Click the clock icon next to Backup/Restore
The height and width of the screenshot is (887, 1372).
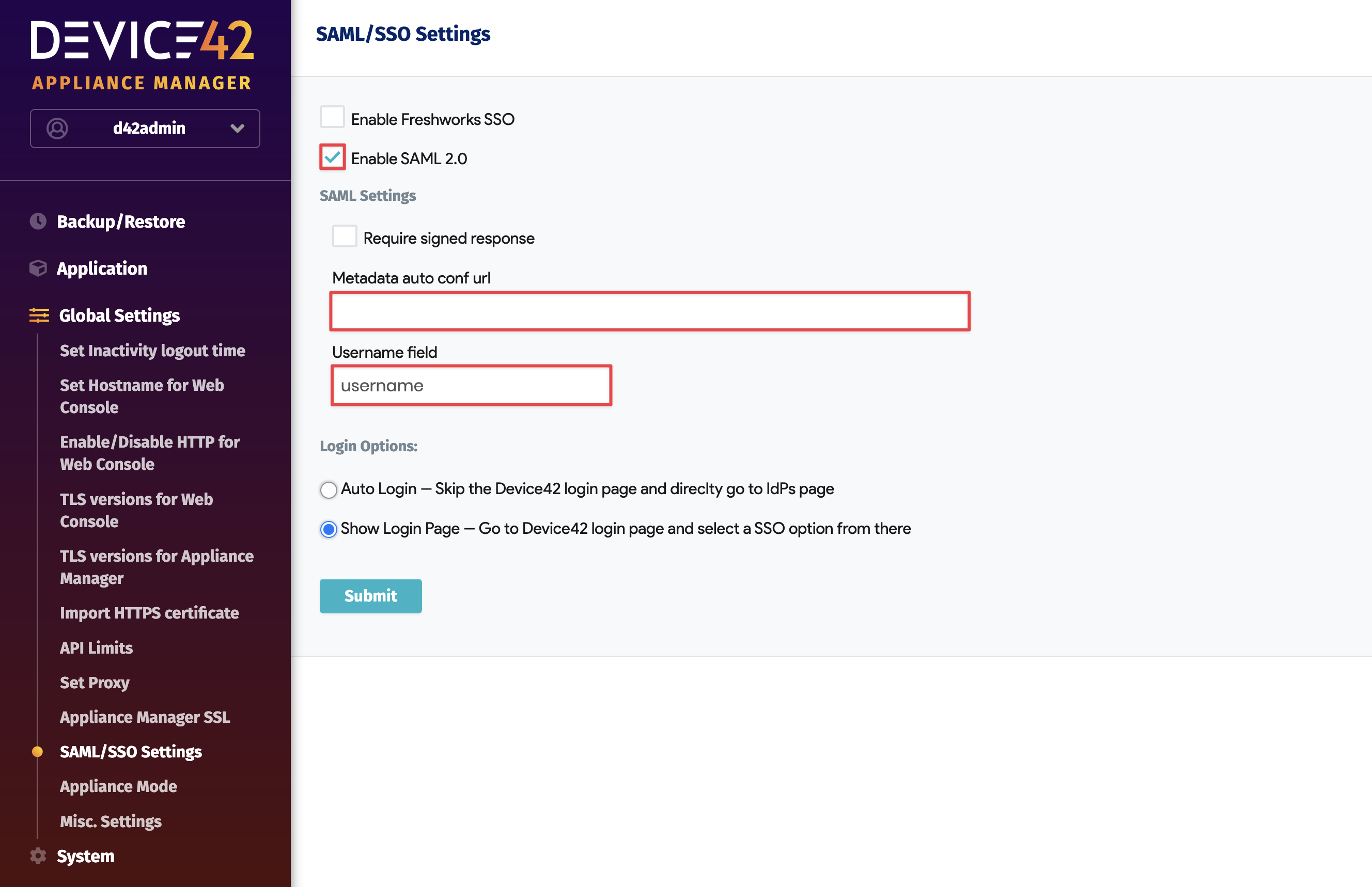[x=38, y=222]
